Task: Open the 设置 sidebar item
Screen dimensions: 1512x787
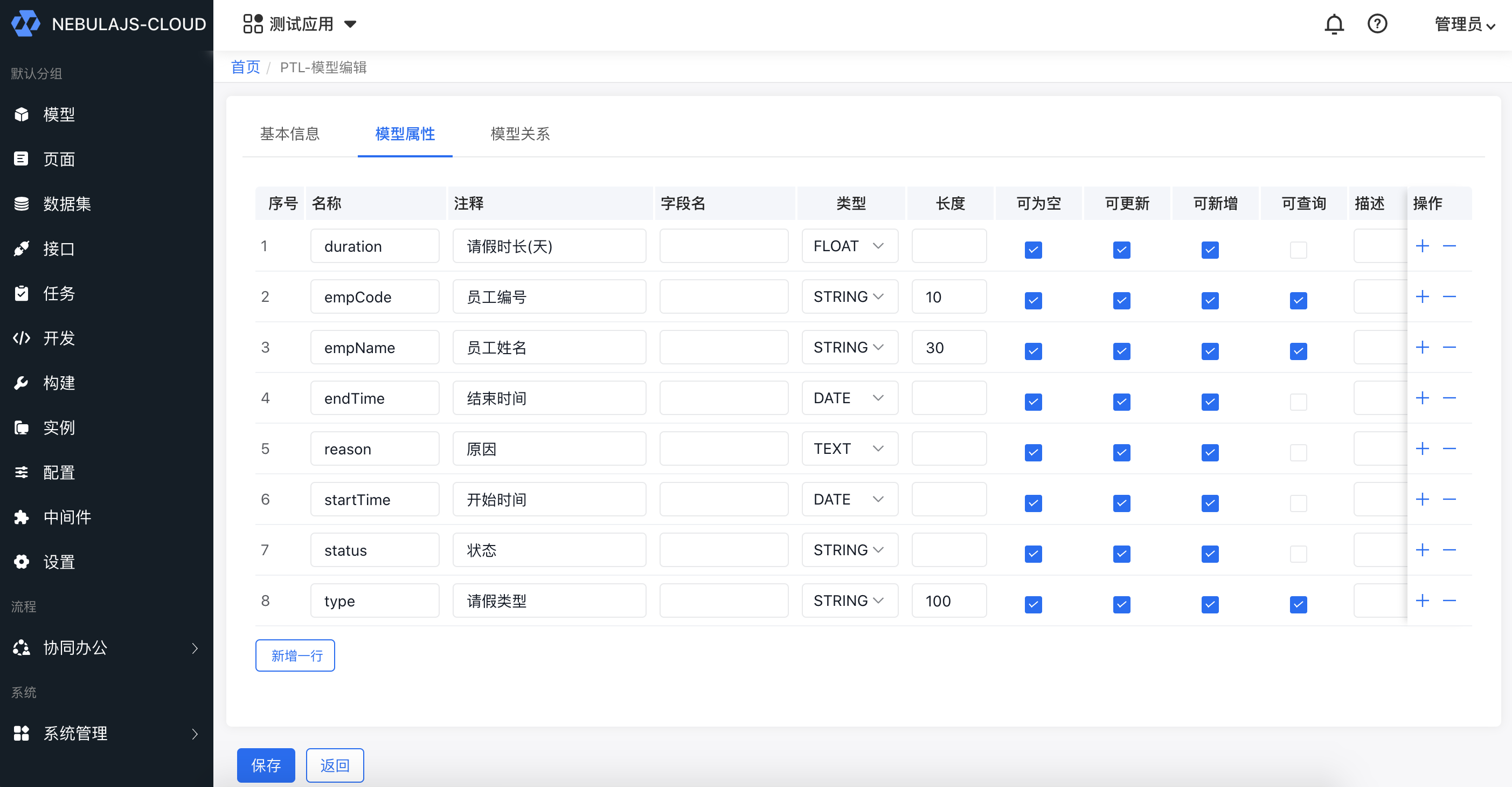Action: (x=59, y=562)
